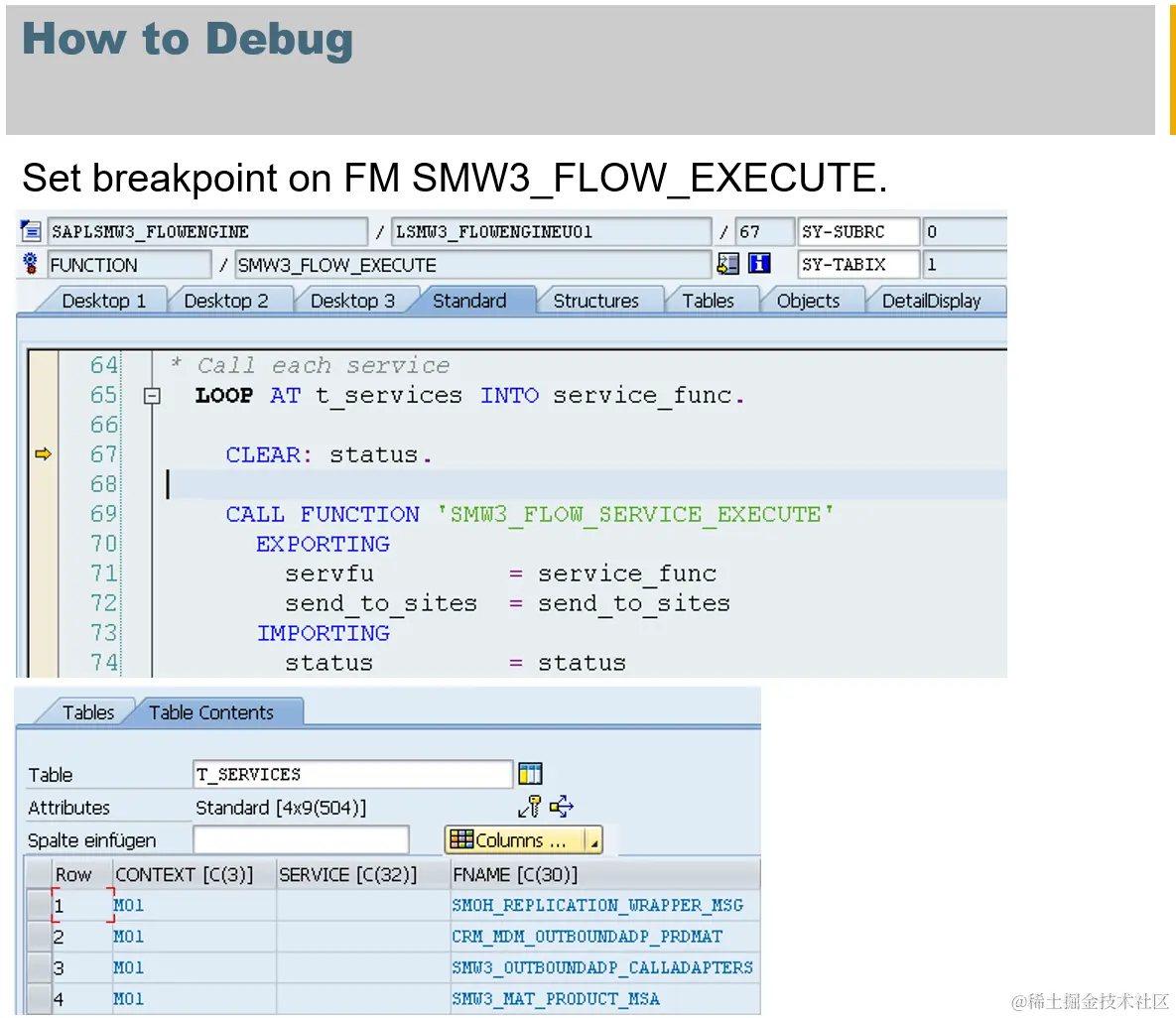Click the Spalte einfügen input field
The height and width of the screenshot is (1018, 1176).
point(301,840)
